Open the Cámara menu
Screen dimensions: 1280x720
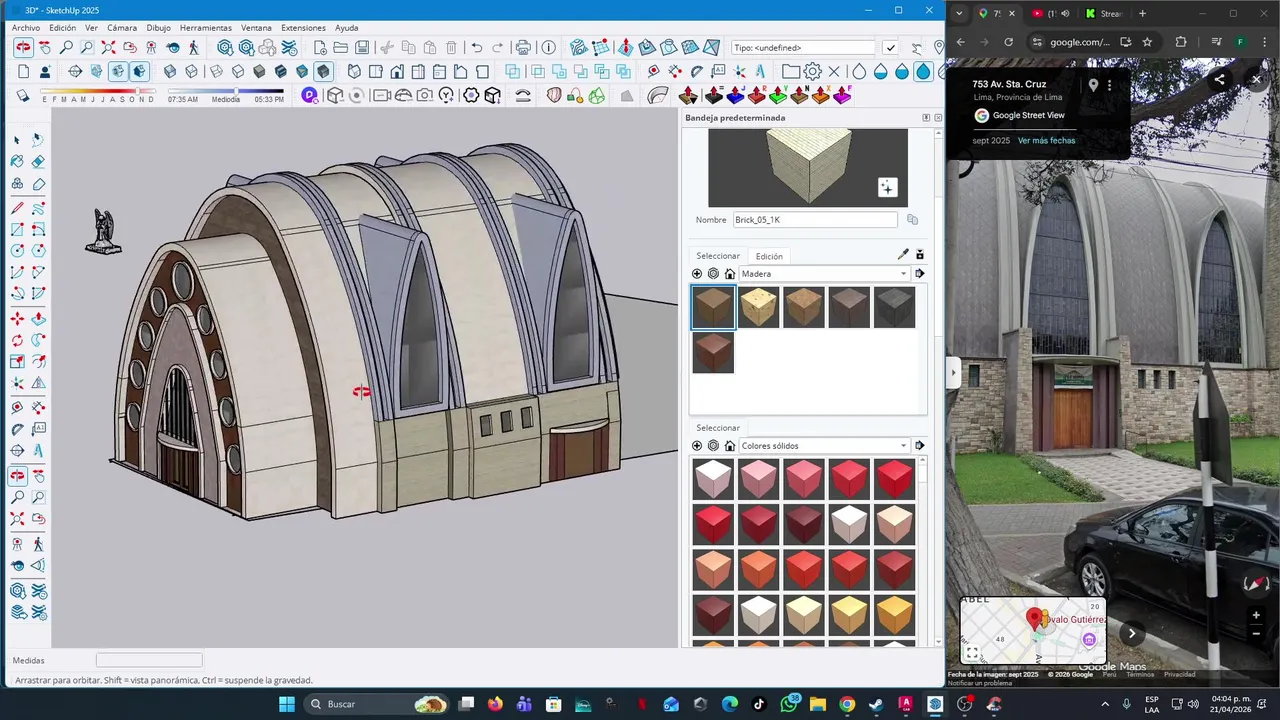pos(122,28)
